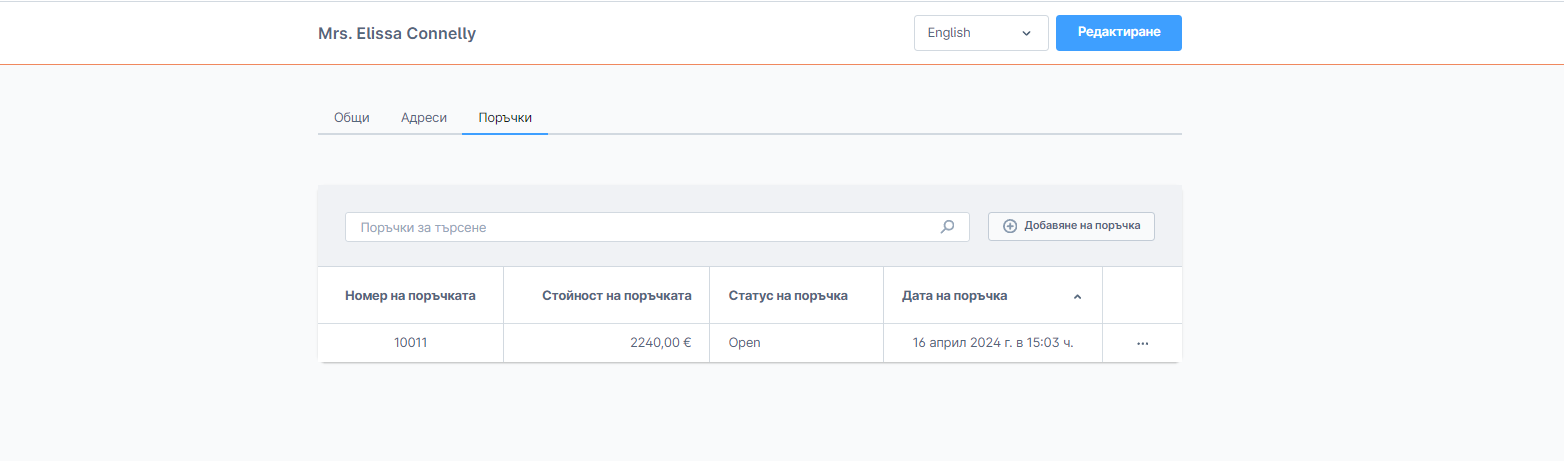Focus the Поръчки за търсене search field

click(640, 227)
